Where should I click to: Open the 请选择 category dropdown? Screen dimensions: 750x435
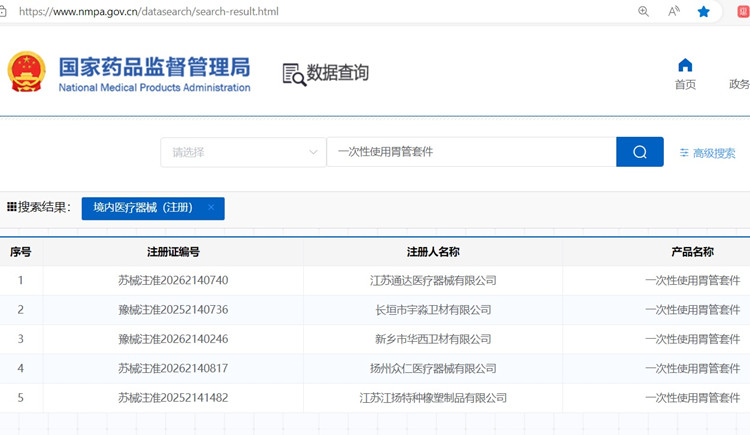(243, 152)
